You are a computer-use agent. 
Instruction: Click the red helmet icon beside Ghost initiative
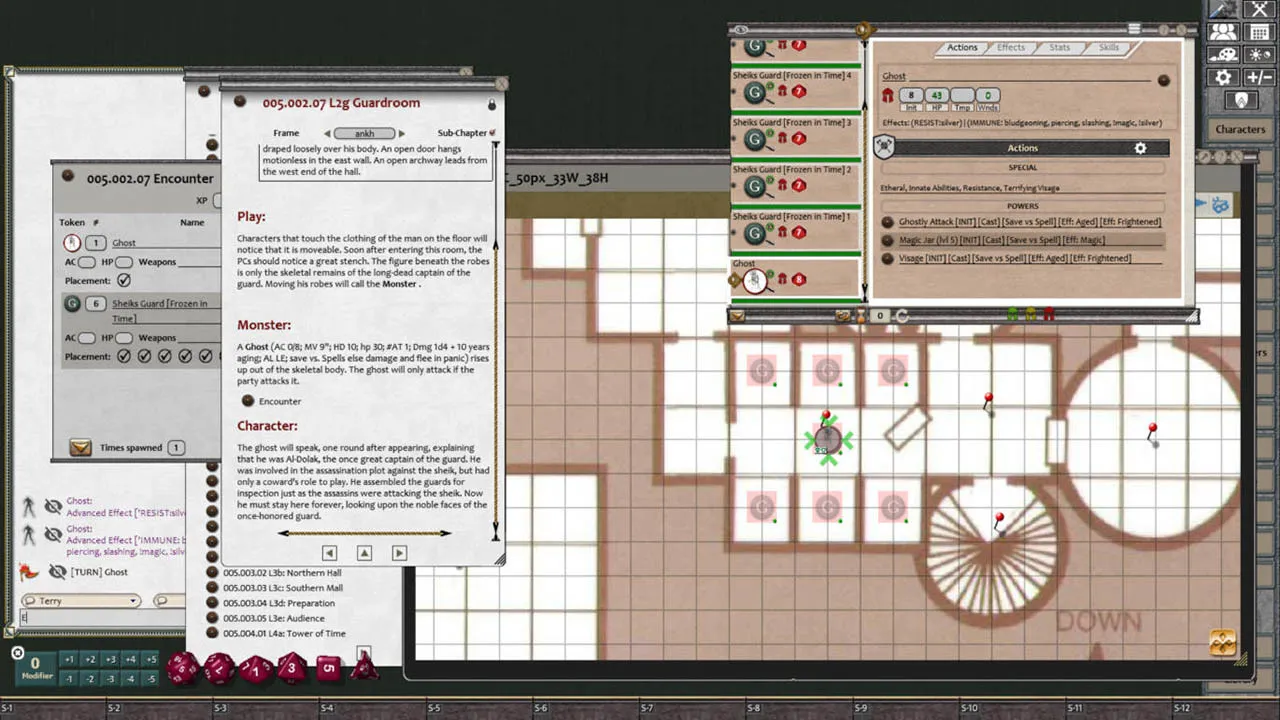pos(887,95)
